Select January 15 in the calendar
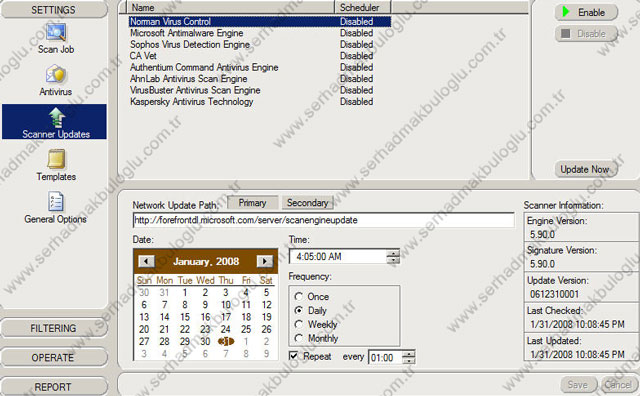640x396 pixels. click(185, 317)
